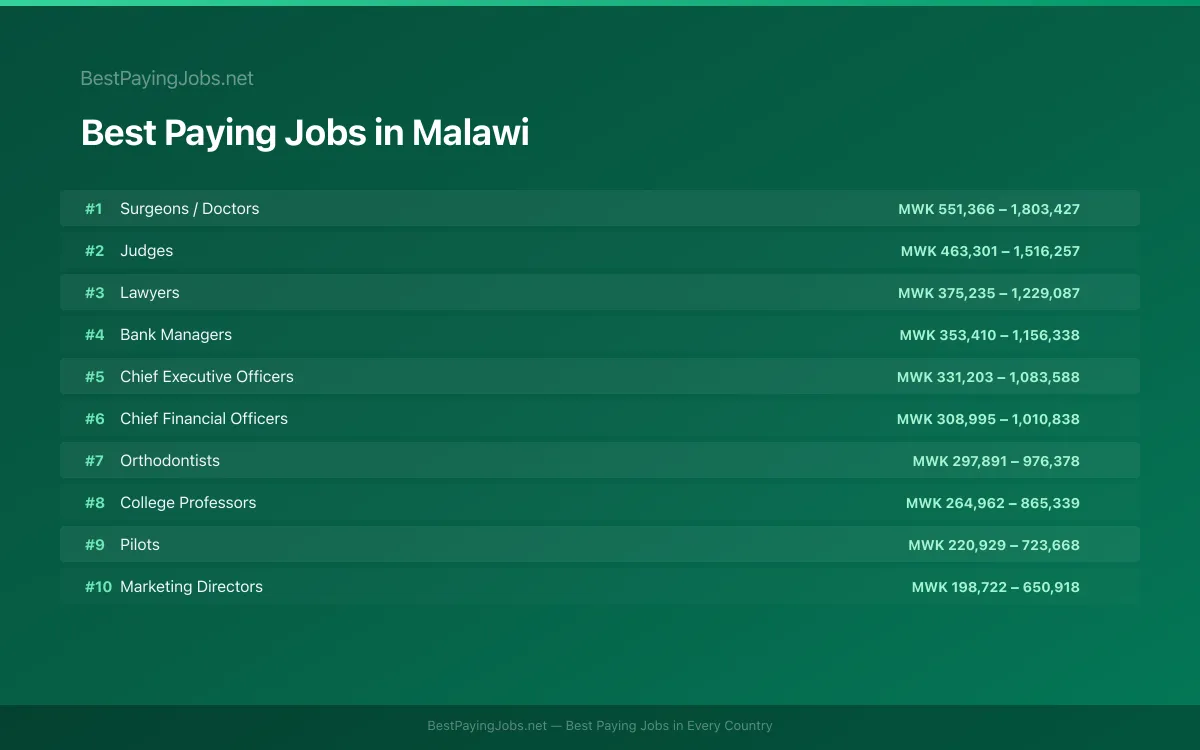
Task: Click the rank number '#4'
Action: [94, 335]
